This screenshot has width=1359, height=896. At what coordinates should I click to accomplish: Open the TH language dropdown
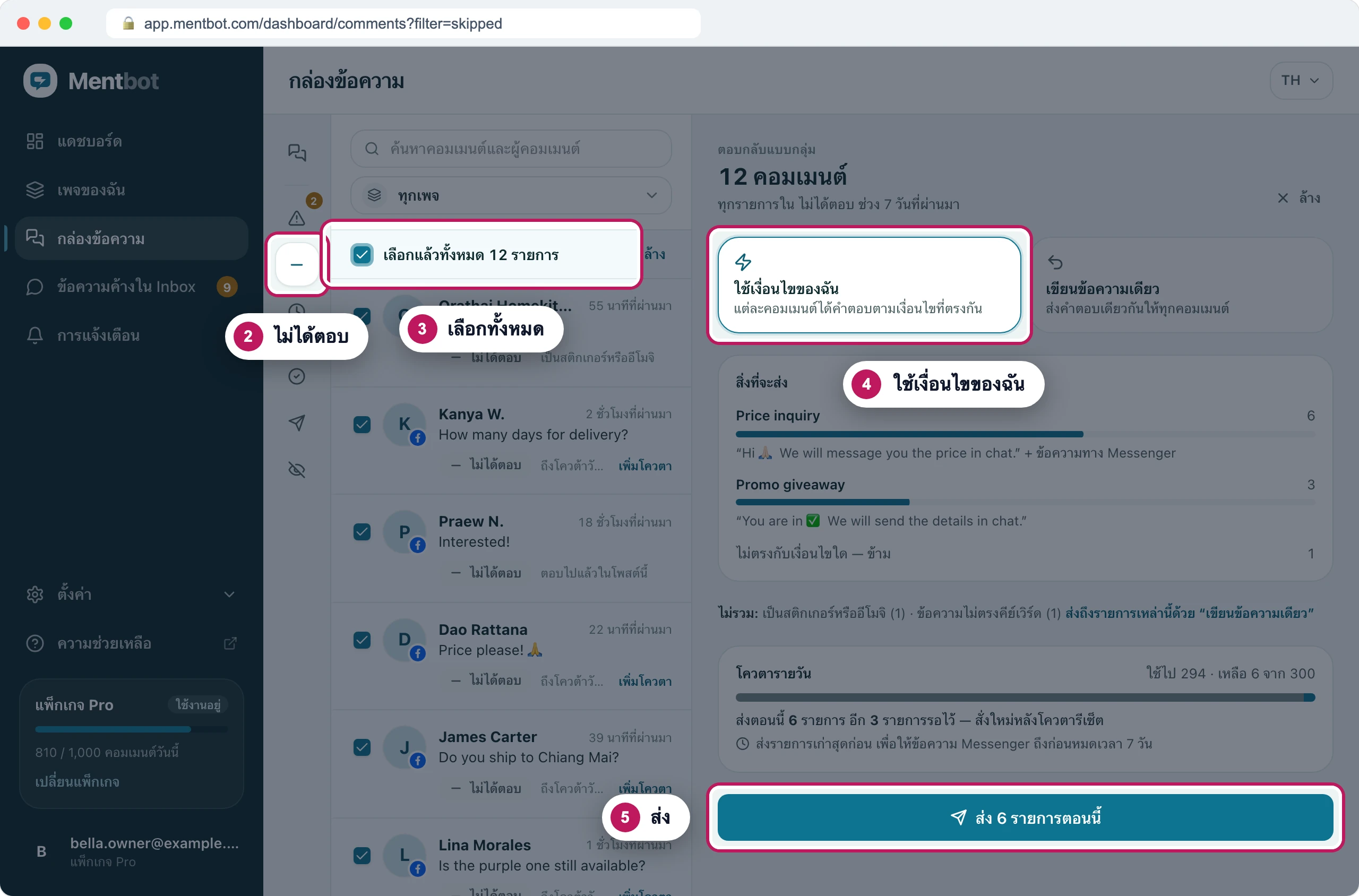pyautogui.click(x=1301, y=81)
